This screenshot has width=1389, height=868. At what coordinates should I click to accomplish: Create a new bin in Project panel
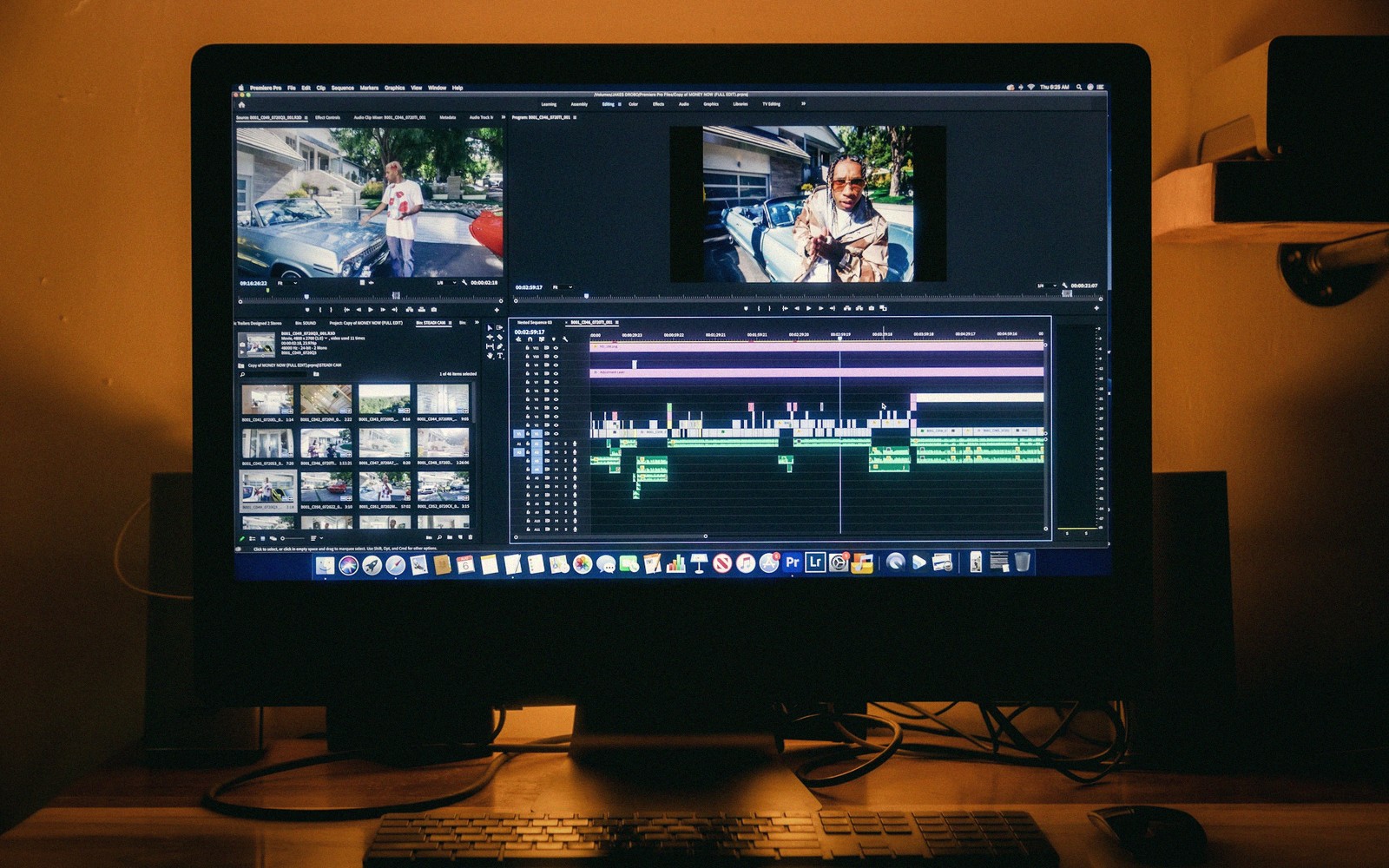(450, 537)
